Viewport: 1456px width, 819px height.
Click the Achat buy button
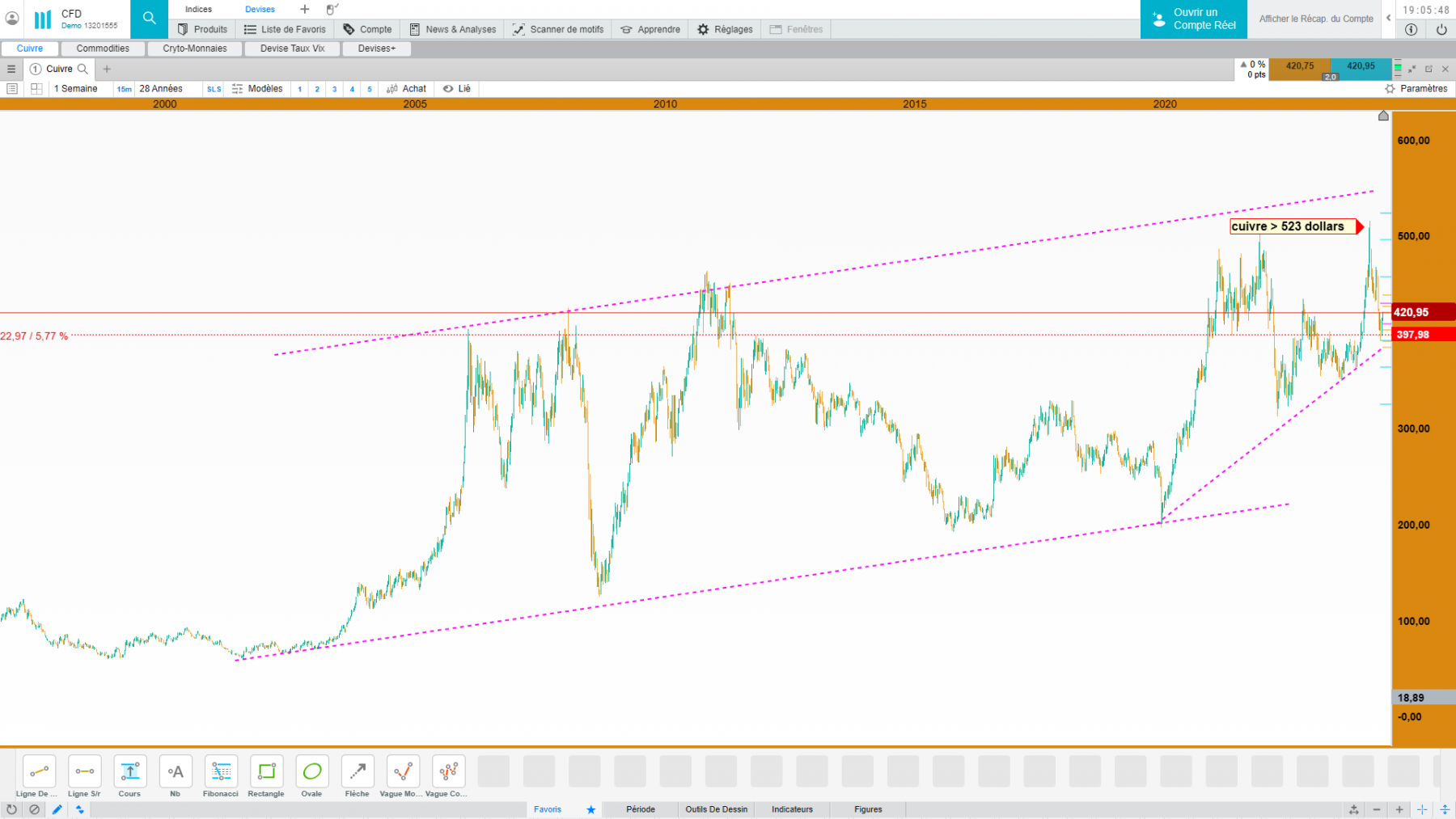(407, 89)
